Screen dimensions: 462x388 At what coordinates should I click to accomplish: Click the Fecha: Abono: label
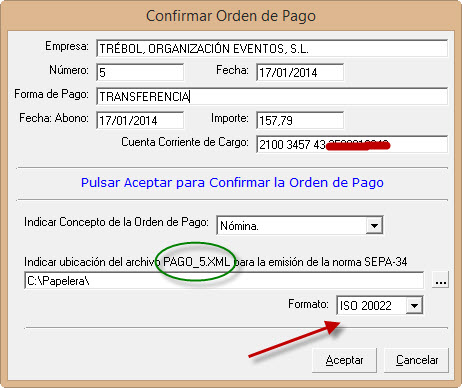54,118
